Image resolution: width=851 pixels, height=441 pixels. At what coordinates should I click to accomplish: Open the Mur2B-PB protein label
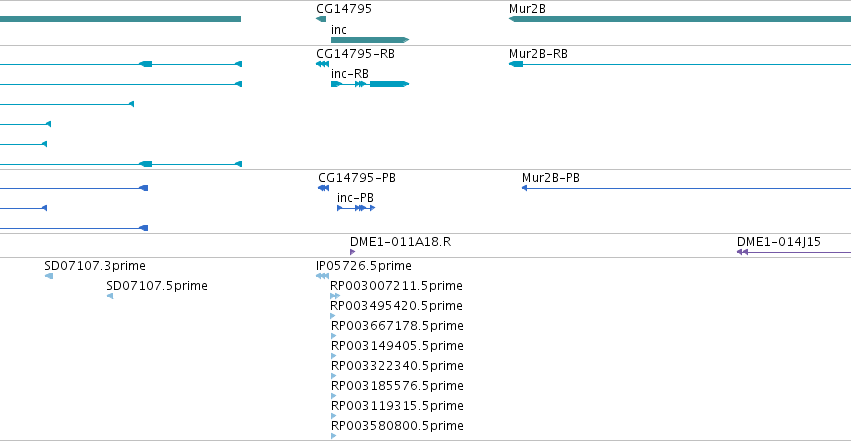(550, 177)
